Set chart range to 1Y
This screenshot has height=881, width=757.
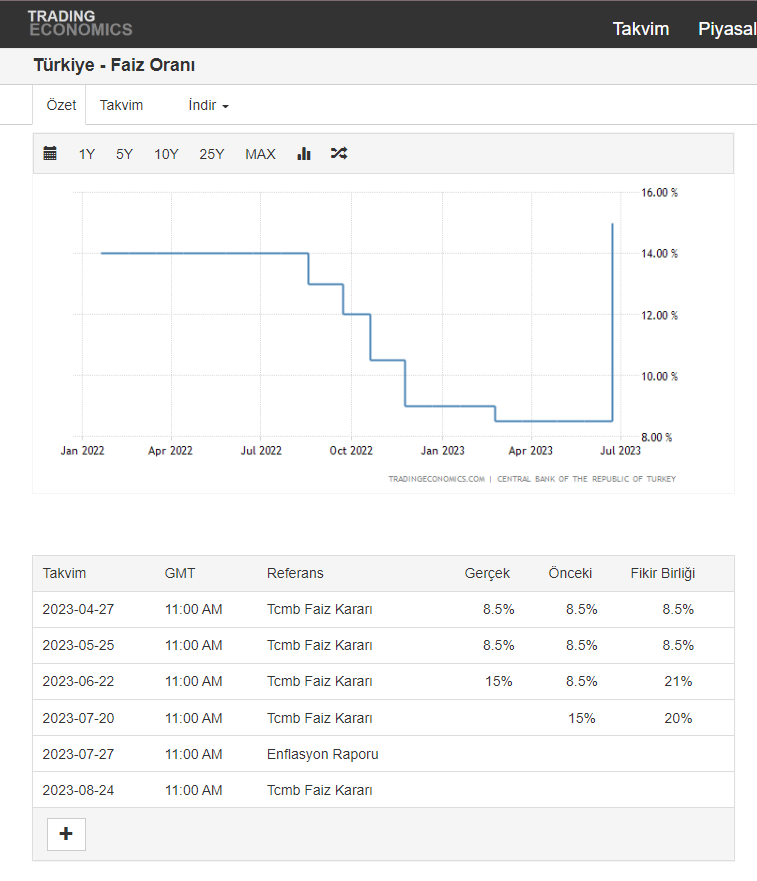coord(87,154)
